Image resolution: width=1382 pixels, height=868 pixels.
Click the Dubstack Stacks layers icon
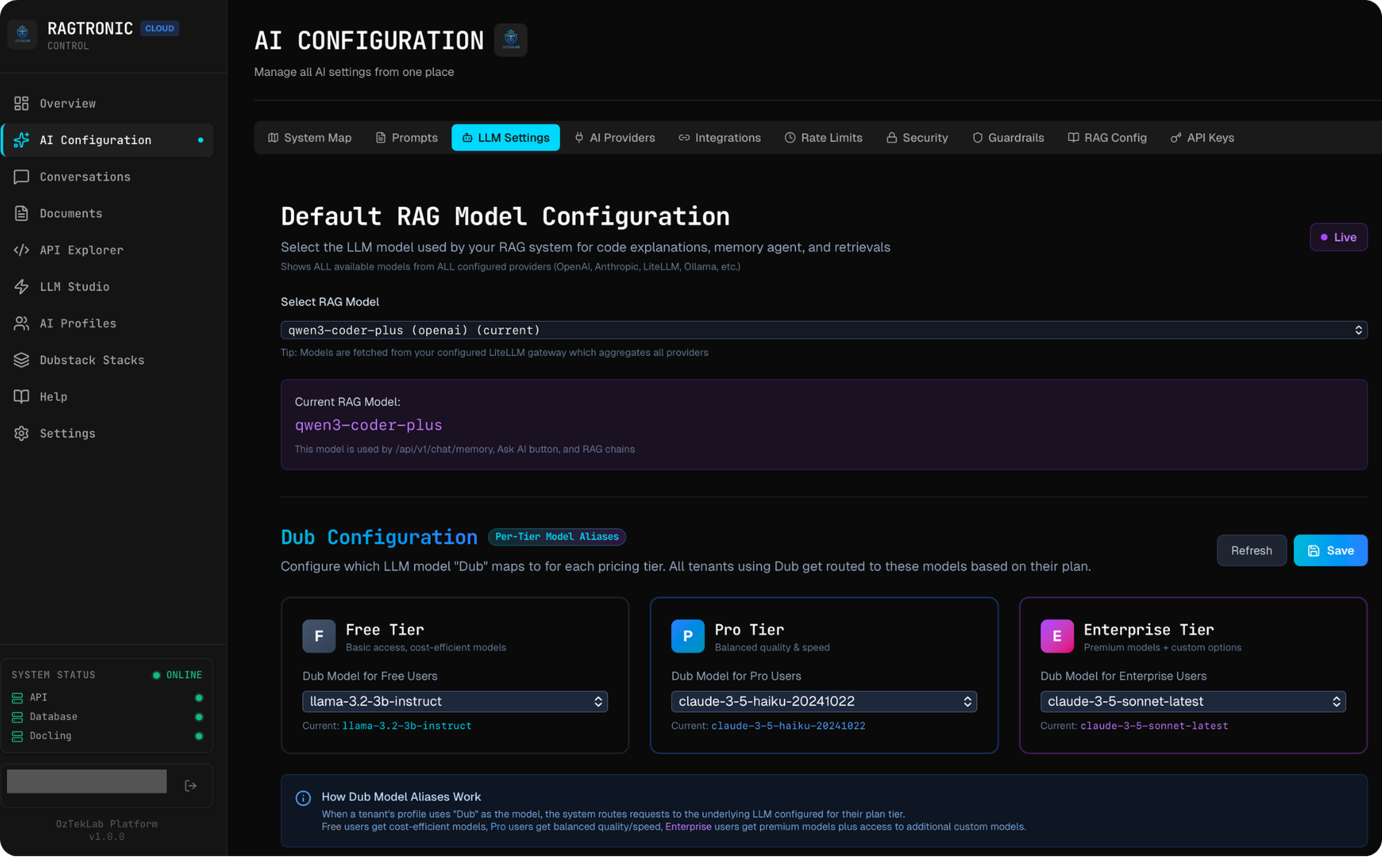pyautogui.click(x=21, y=360)
